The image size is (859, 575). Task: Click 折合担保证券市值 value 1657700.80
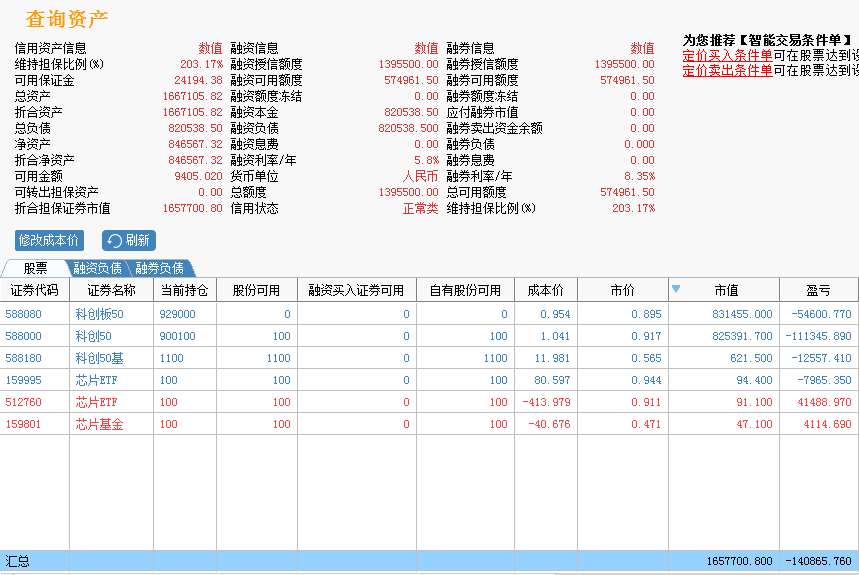coord(192,209)
